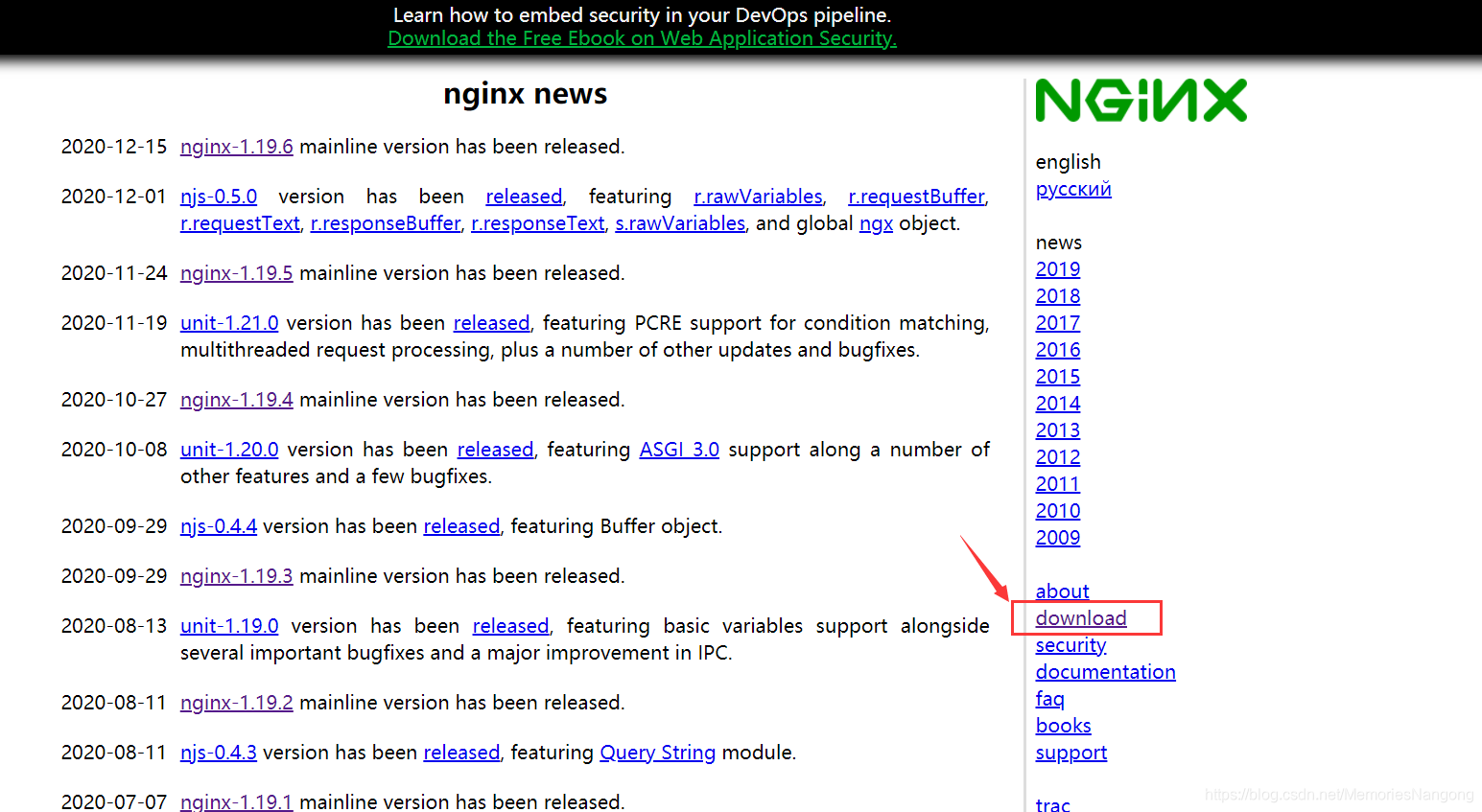Open the nginx-1.19.6 release link
This screenshot has height=812, width=1482.
[236, 147]
